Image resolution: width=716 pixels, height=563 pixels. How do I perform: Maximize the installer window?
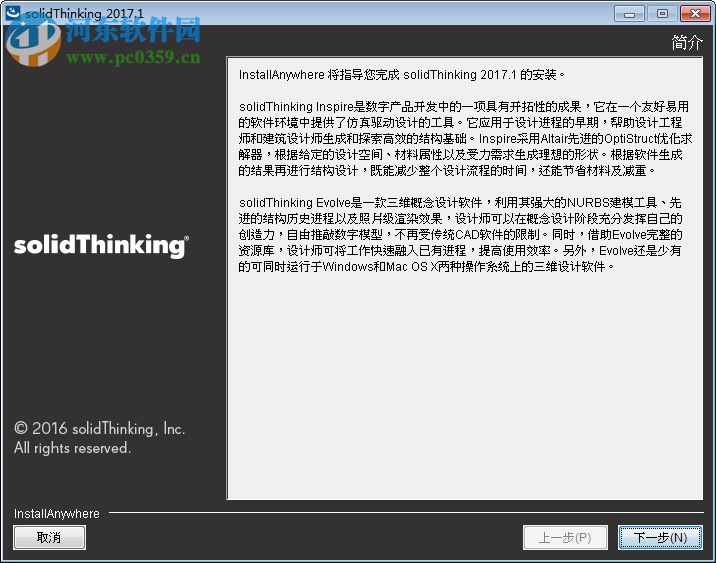tap(662, 14)
